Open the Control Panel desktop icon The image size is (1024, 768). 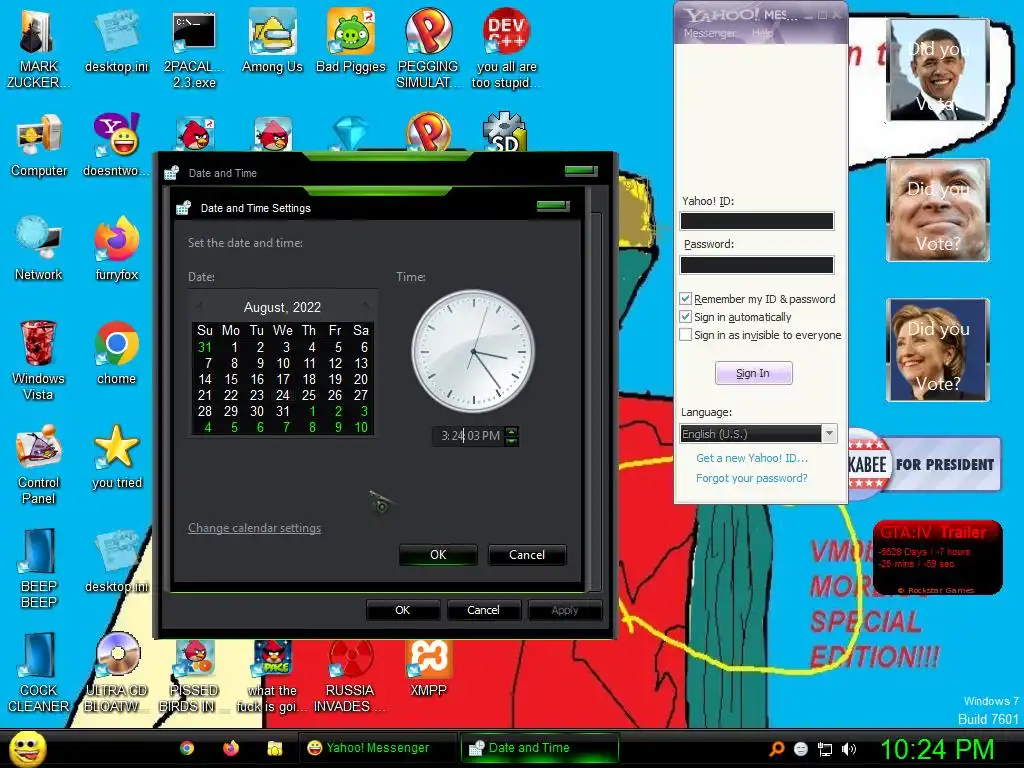(x=39, y=465)
